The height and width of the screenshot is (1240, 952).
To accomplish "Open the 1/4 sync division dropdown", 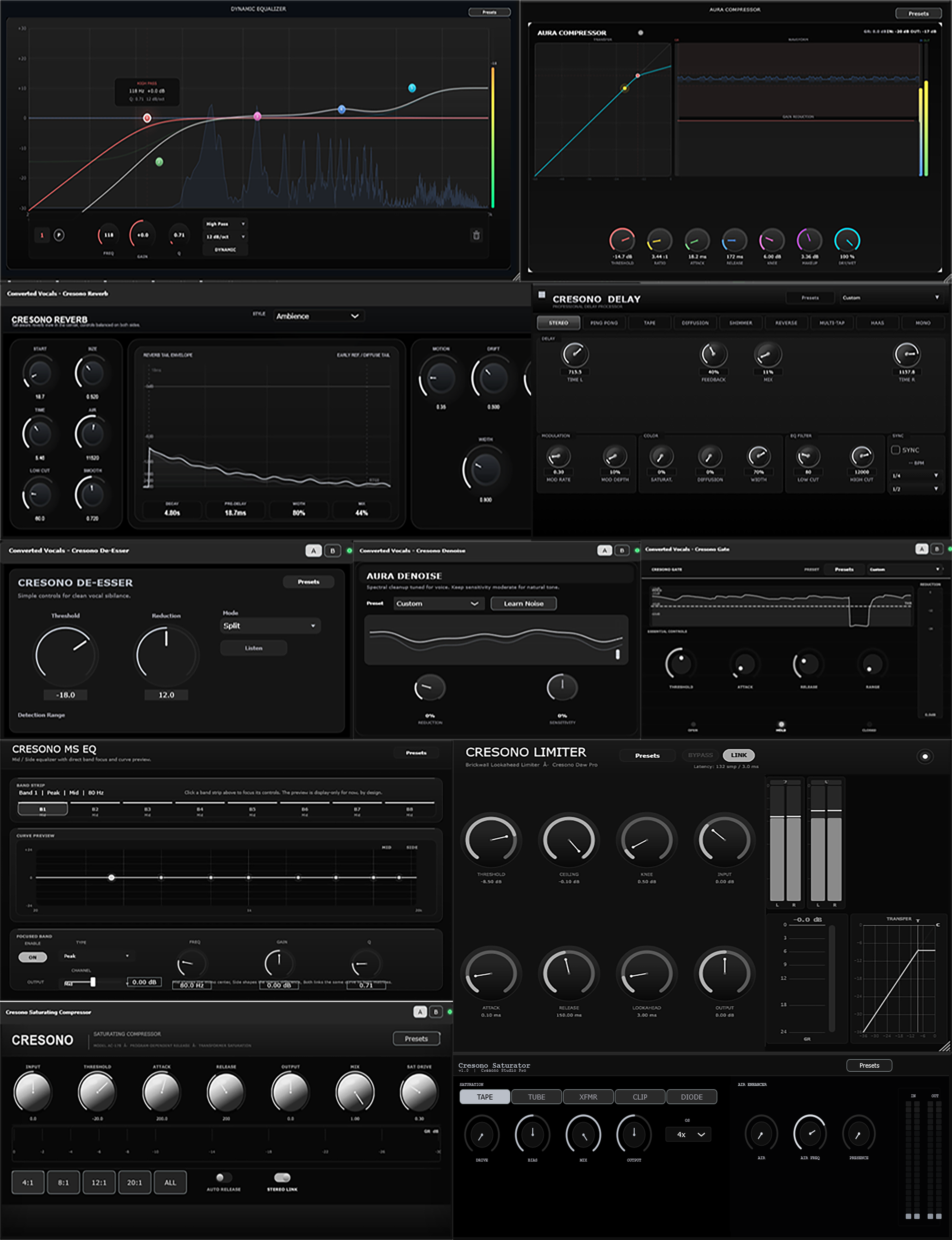I will 915,476.
